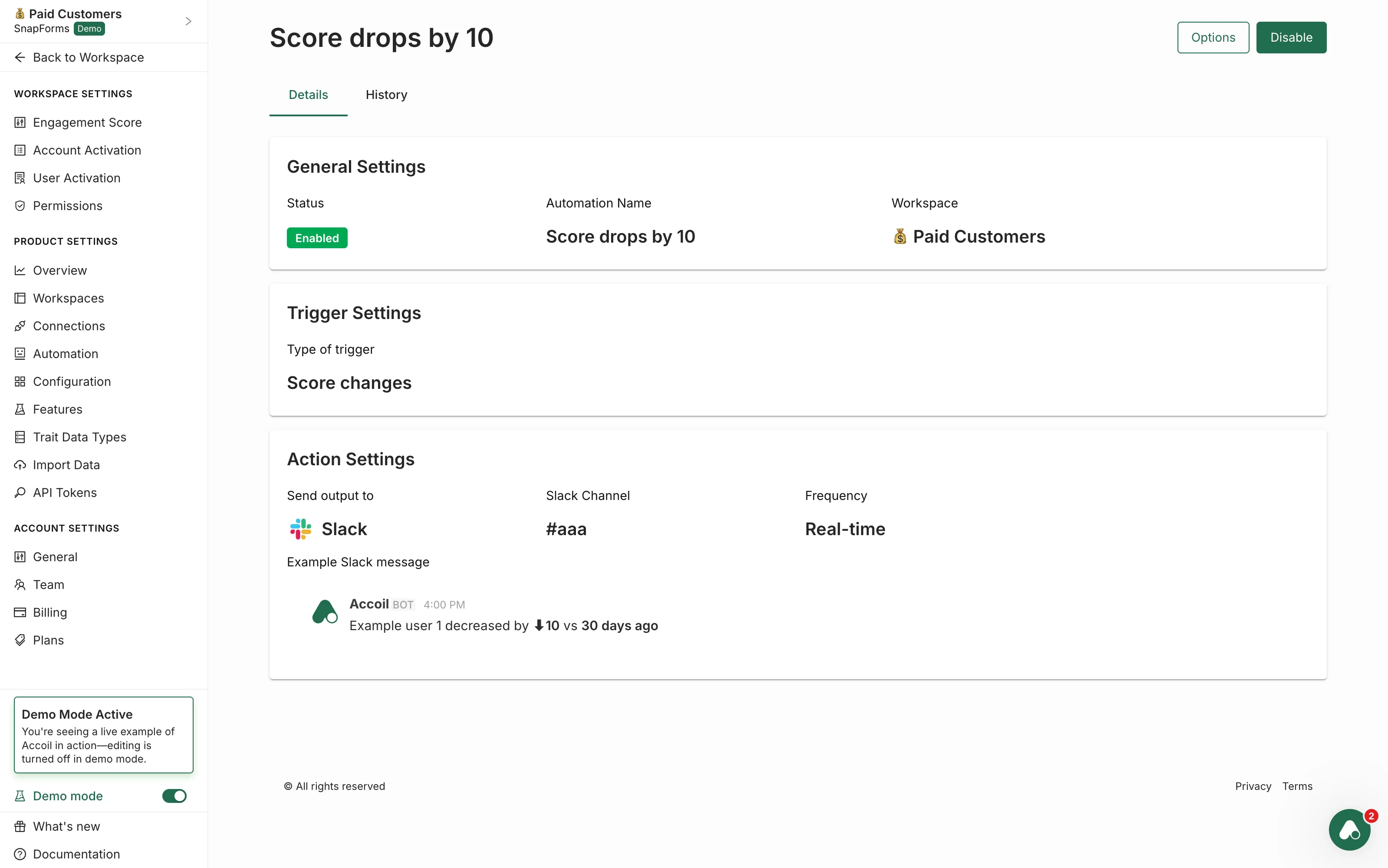This screenshot has width=1388, height=868.
Task: Open the Options menu
Action: pos(1212,37)
